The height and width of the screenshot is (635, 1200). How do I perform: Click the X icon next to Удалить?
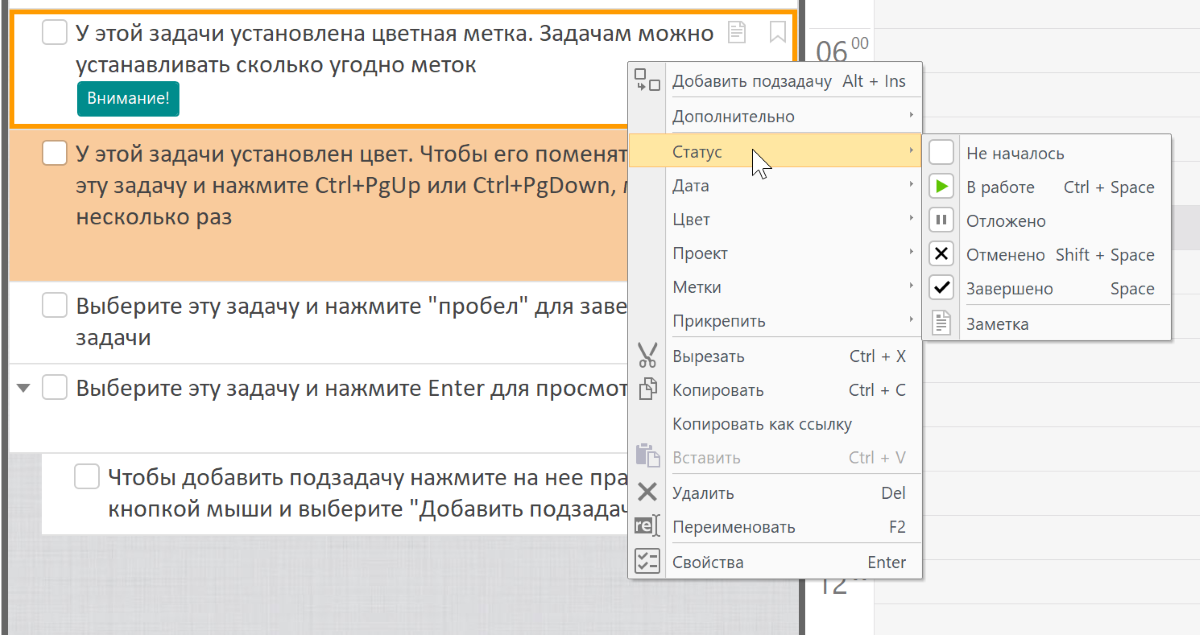pos(647,492)
